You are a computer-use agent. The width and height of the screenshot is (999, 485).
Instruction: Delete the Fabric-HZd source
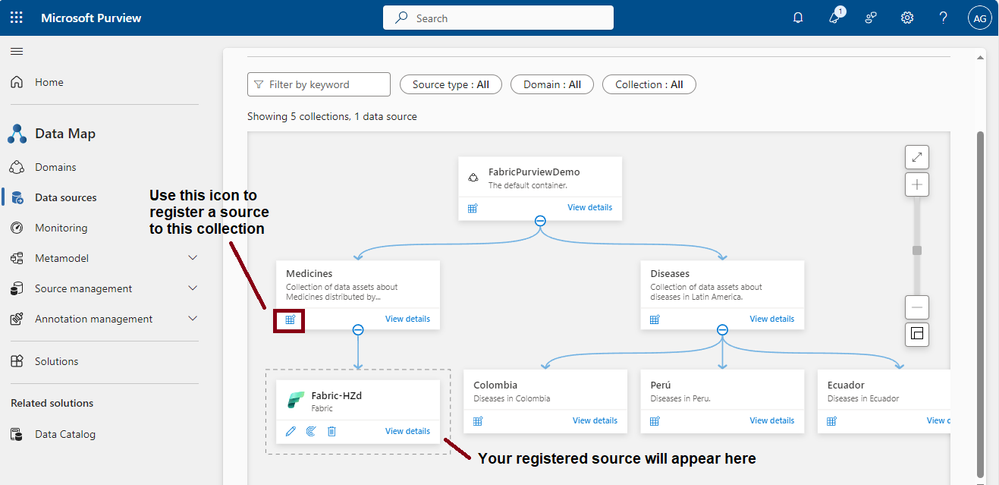331,431
